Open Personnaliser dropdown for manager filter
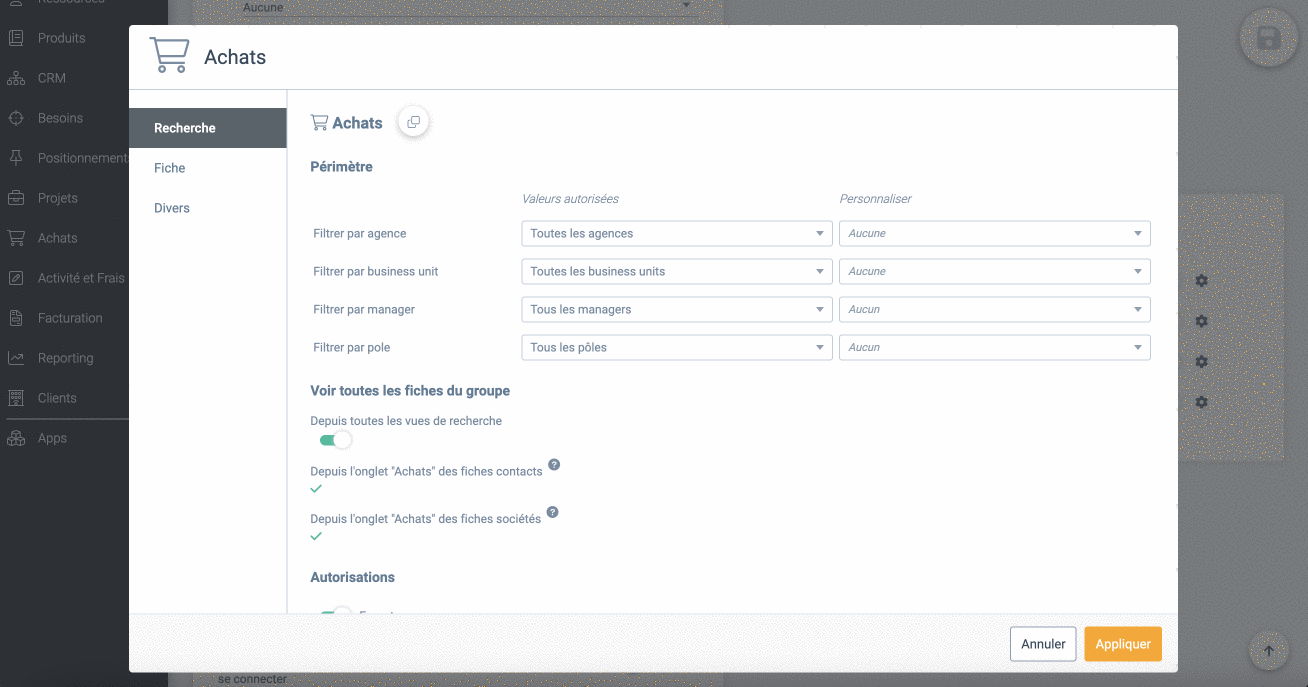This screenshot has width=1308, height=687. (995, 309)
